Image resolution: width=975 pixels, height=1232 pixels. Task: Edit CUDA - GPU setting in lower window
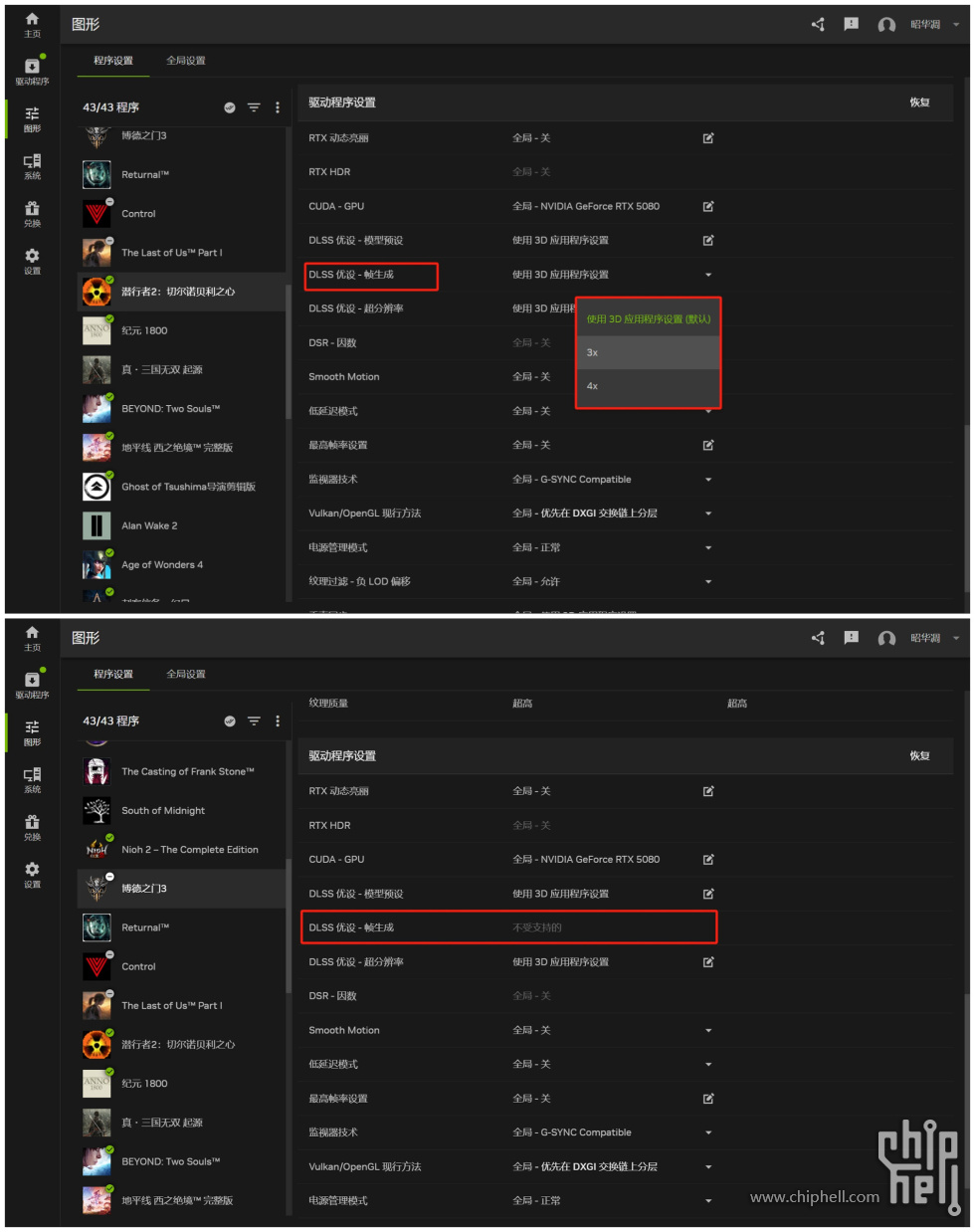[708, 859]
